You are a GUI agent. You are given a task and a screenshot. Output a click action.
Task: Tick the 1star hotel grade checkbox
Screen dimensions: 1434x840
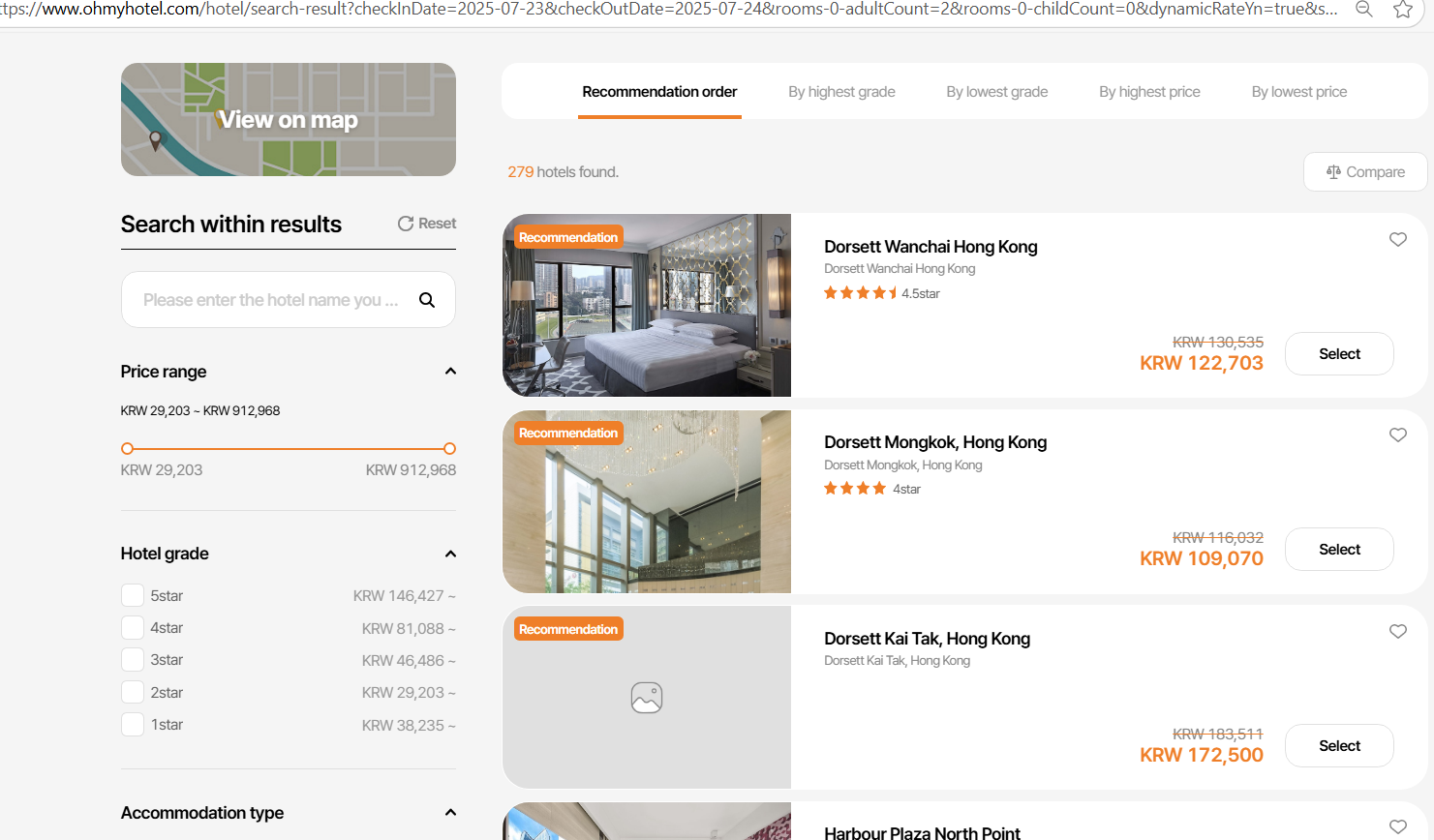pos(133,724)
